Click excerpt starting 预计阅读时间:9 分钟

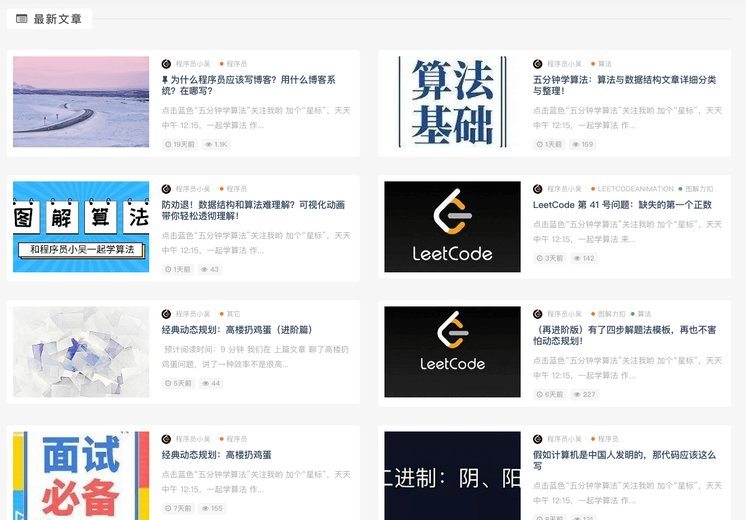256,357
